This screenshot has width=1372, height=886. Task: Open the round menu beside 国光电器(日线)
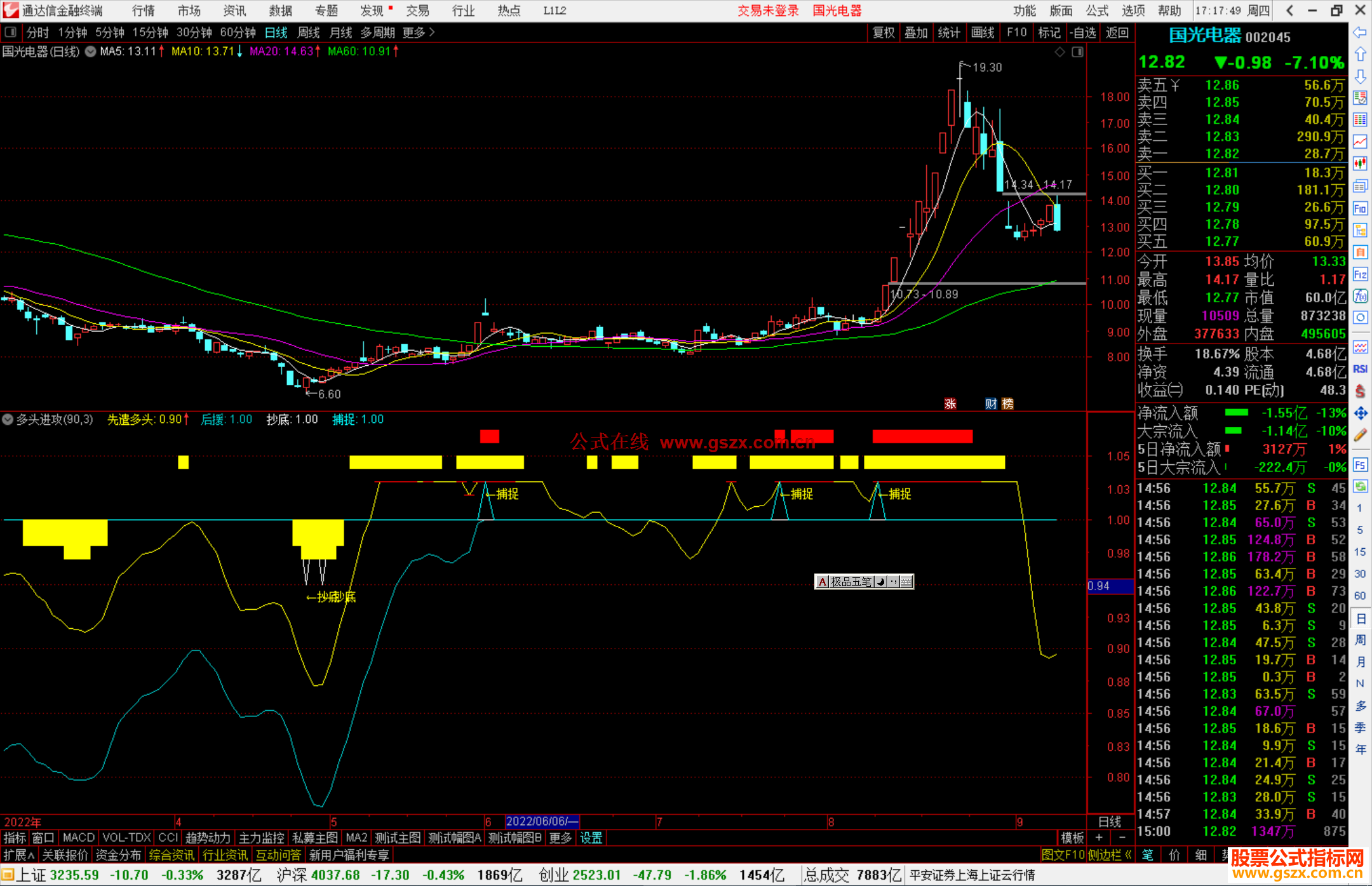point(90,52)
